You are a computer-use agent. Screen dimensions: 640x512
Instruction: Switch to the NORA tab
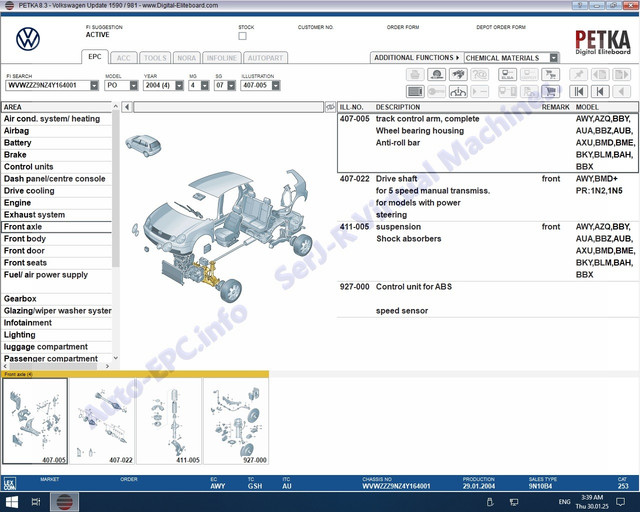click(x=187, y=58)
